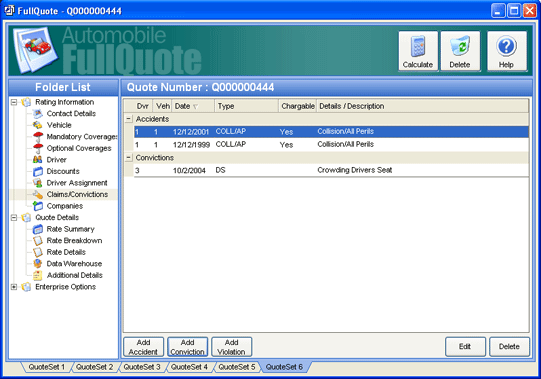Select the 12/12/2001 accident row
The image size is (541, 379).
331,132
